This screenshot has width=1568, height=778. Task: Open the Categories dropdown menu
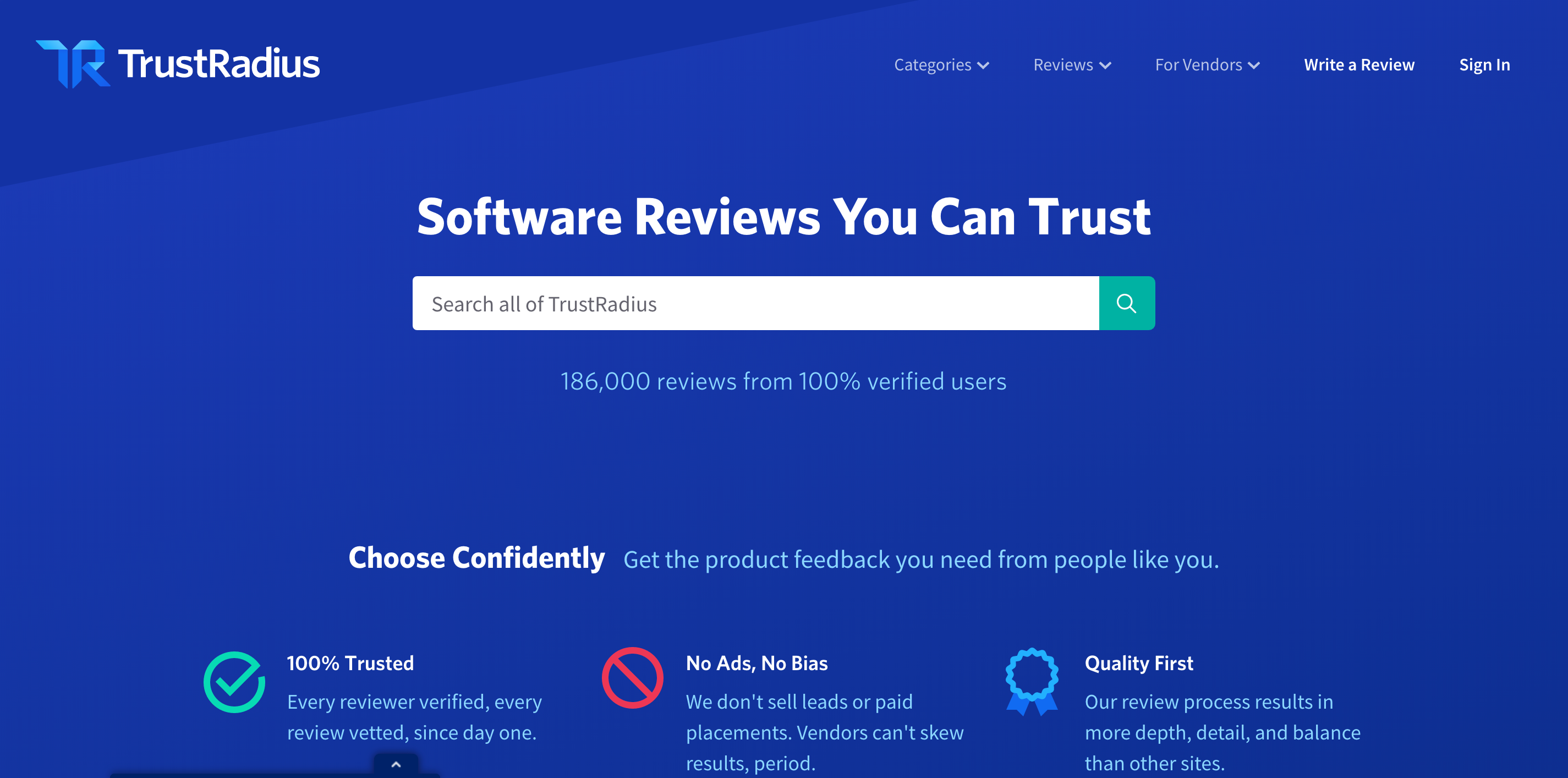click(x=941, y=64)
